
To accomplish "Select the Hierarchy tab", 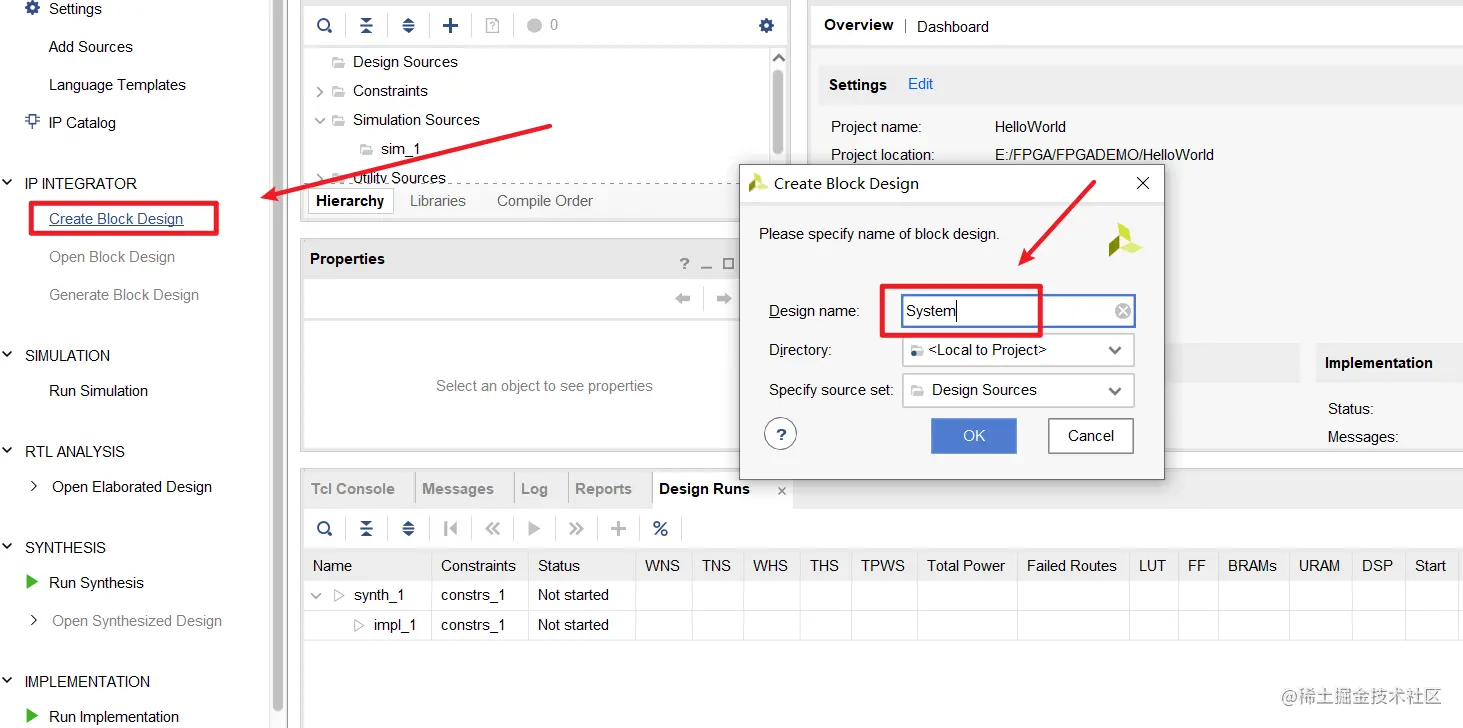I will pos(350,201).
